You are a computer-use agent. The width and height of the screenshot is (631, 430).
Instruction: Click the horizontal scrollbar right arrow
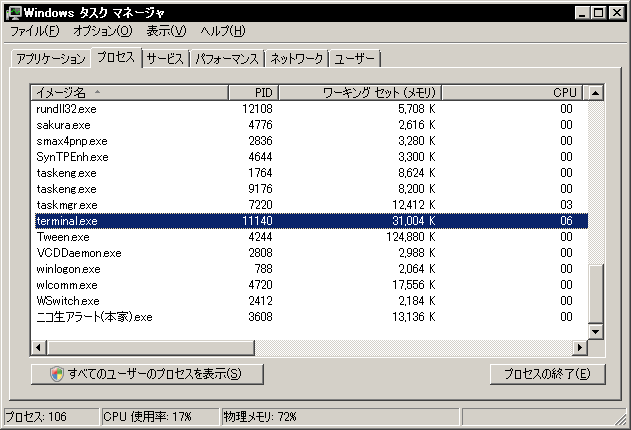[x=579, y=348]
